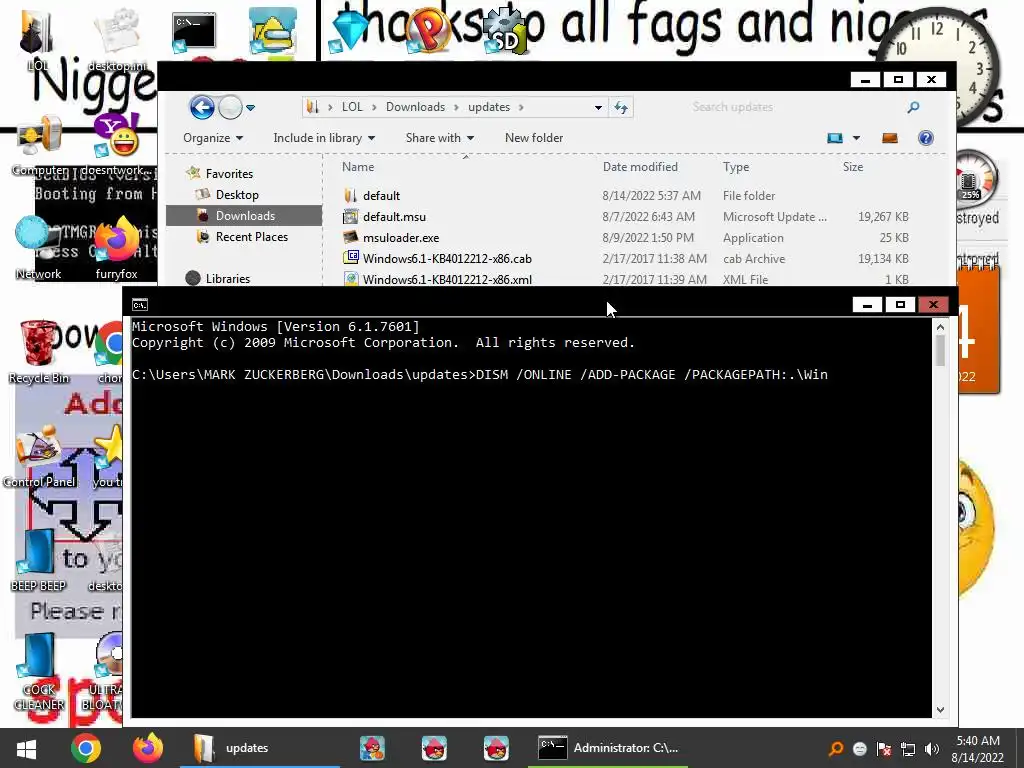Viewport: 1024px width, 768px height.
Task: Open the volume tray icon
Action: 932,749
